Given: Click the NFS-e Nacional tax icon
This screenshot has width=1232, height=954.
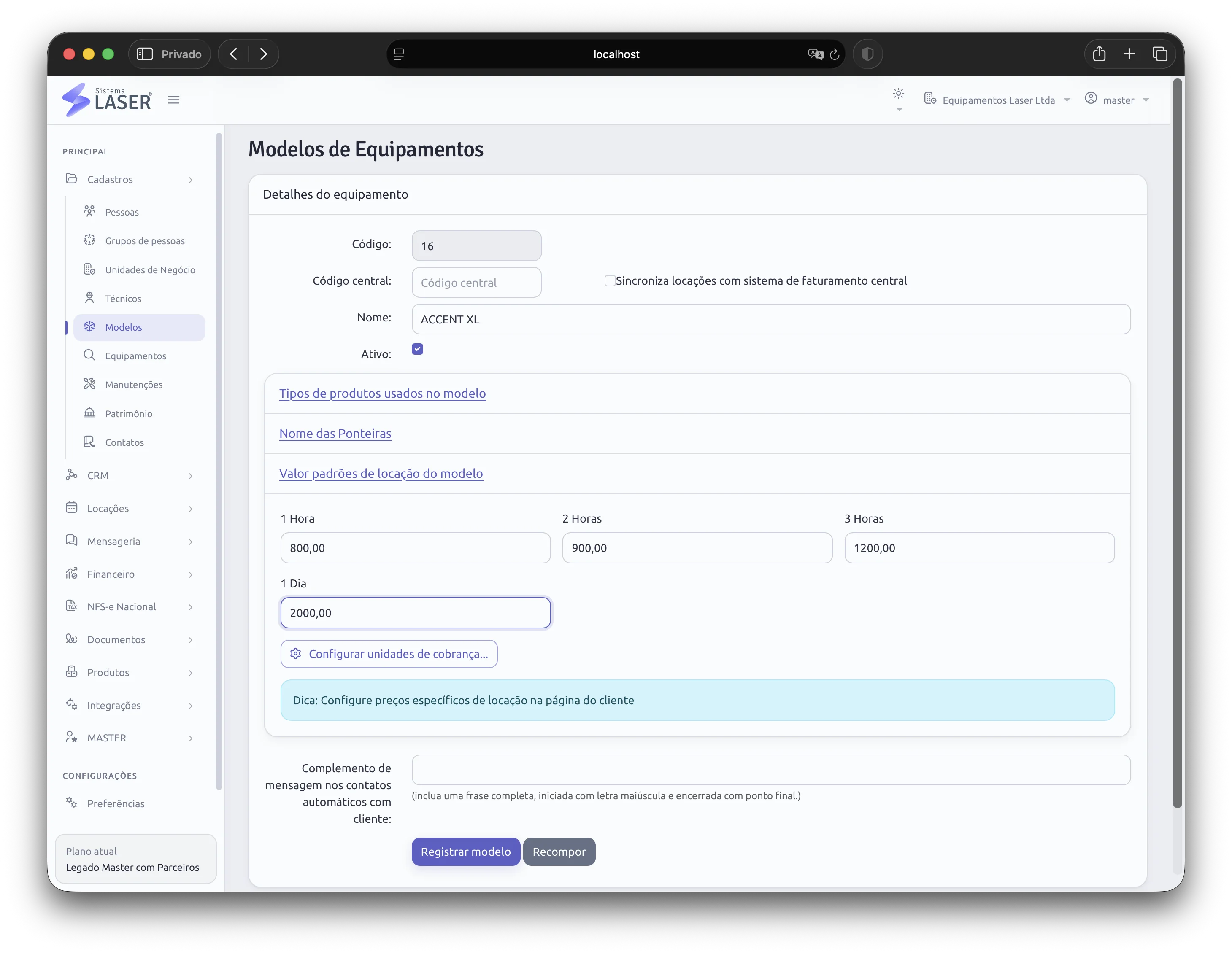Looking at the screenshot, I should click(72, 606).
